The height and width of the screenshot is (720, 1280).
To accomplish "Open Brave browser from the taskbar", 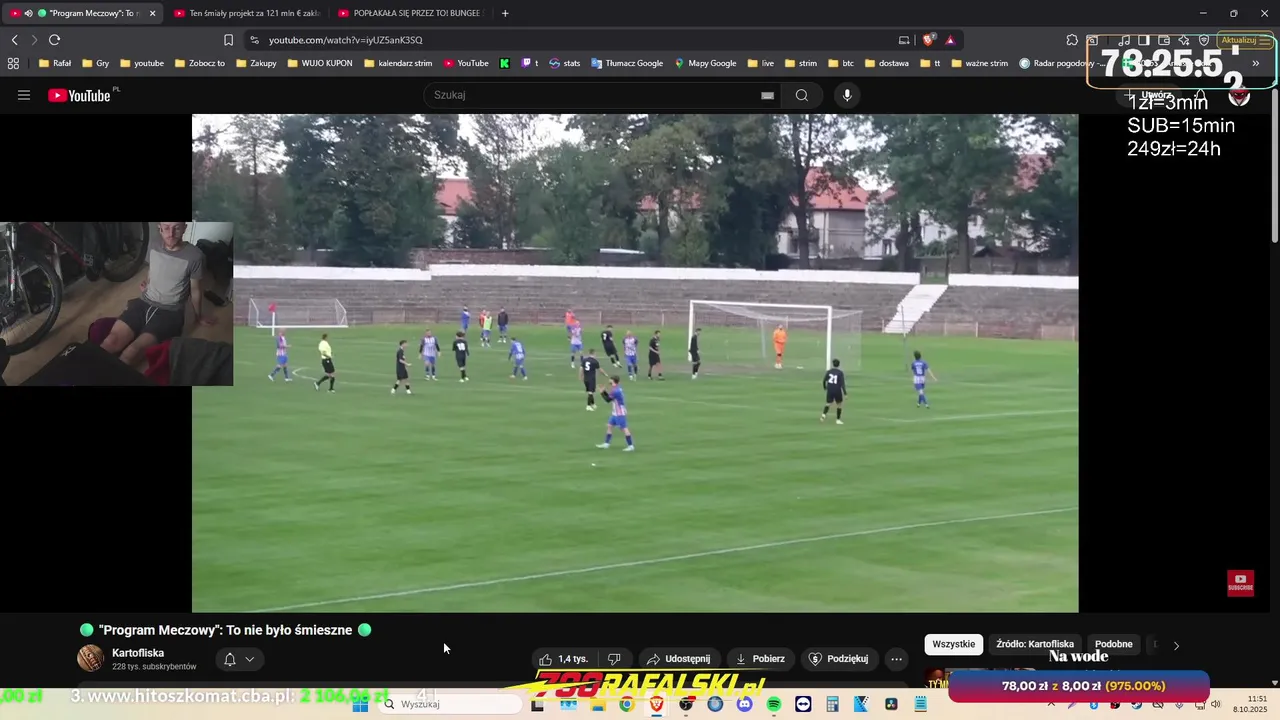I will (x=656, y=704).
